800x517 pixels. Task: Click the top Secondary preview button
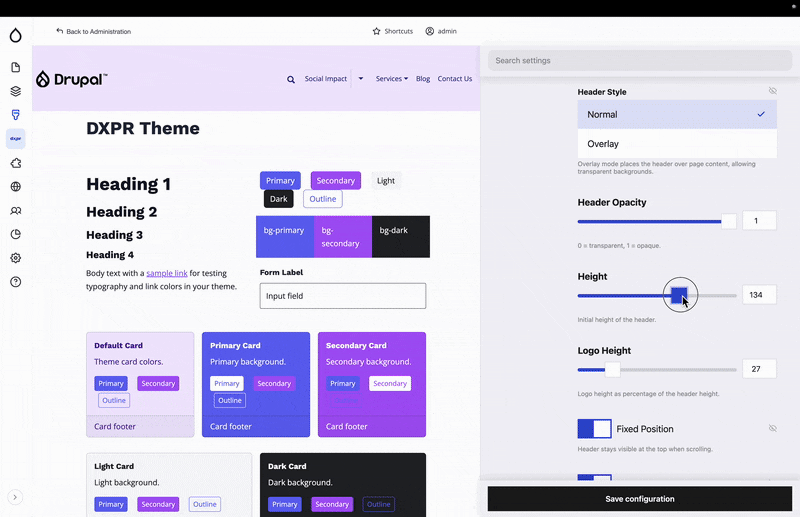tap(336, 181)
